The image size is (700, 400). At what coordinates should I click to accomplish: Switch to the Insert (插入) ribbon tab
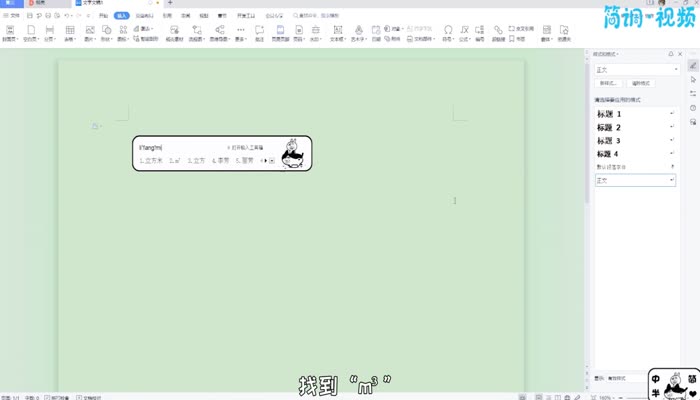click(x=121, y=16)
